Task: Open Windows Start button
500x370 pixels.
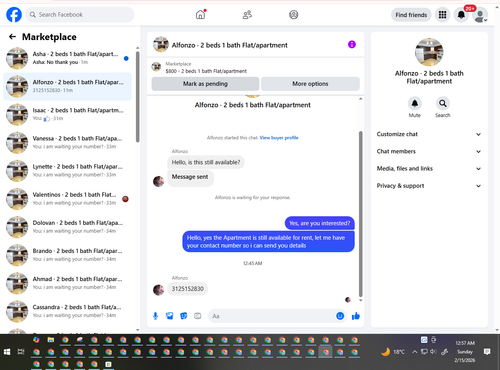Action: (7, 352)
